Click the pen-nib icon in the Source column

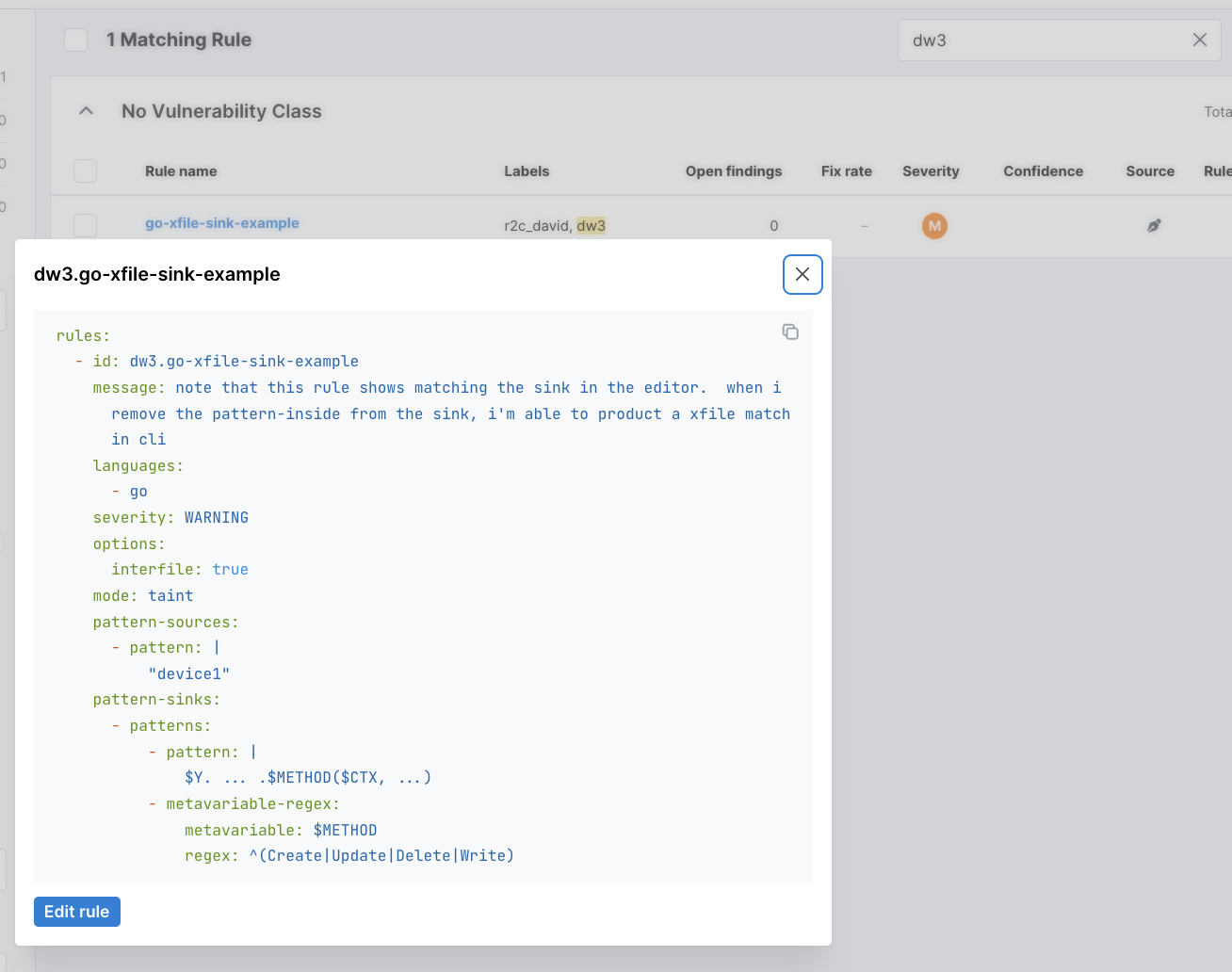coord(1154,226)
